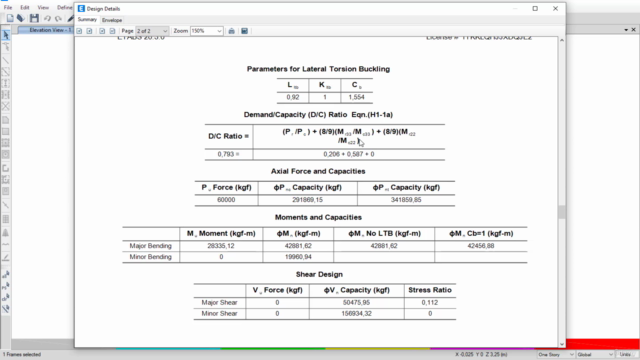The height and width of the screenshot is (360, 640).
Task: Click major shear capacity 50475,95
Action: 356,303
